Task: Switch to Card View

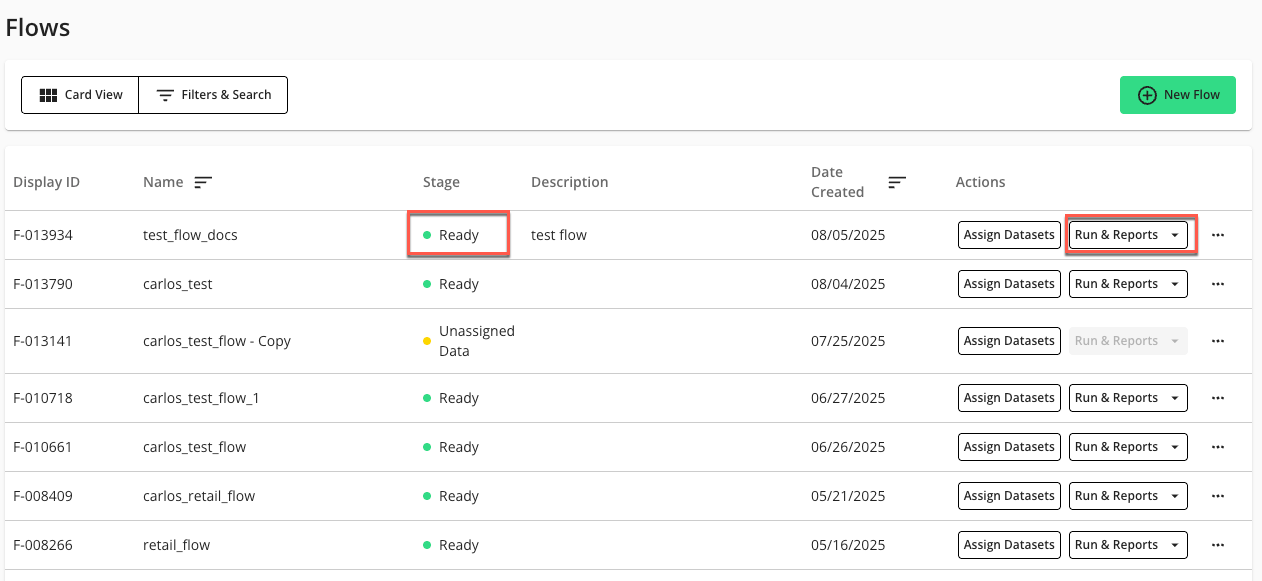Action: pyautogui.click(x=80, y=95)
